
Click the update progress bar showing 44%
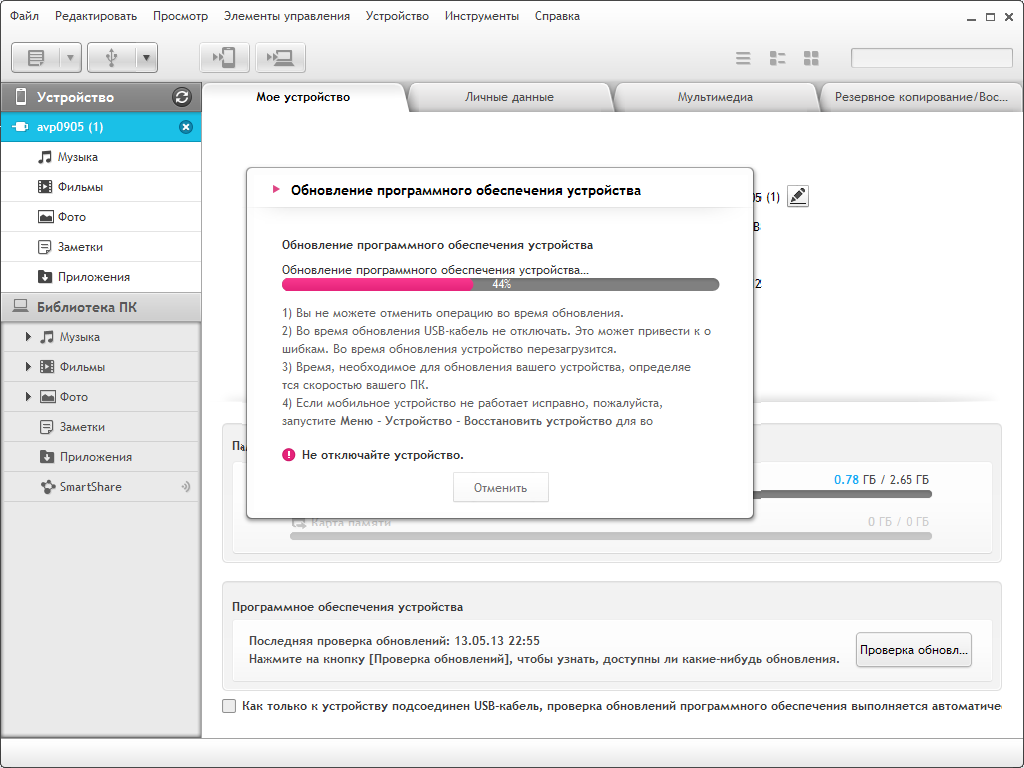click(500, 284)
